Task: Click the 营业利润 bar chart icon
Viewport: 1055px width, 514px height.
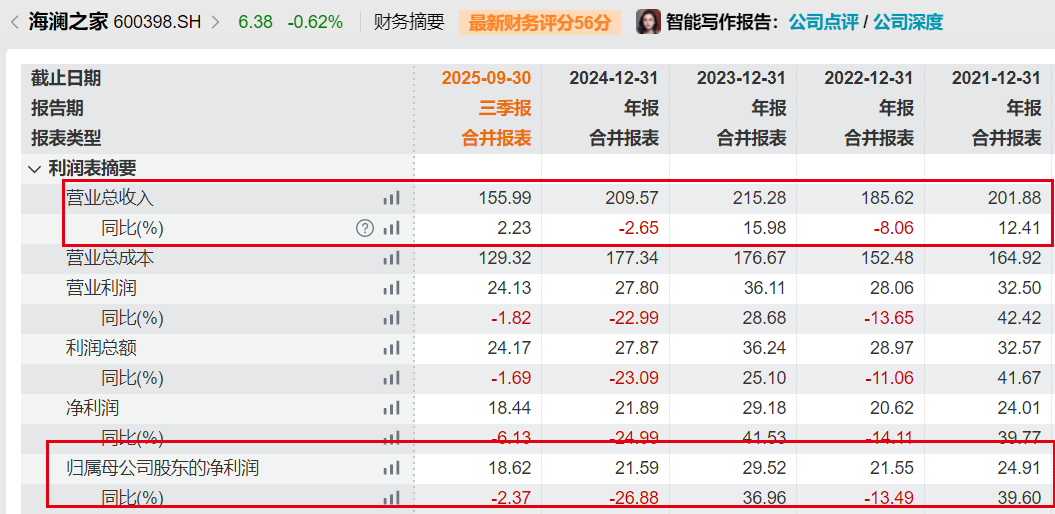Action: point(391,288)
